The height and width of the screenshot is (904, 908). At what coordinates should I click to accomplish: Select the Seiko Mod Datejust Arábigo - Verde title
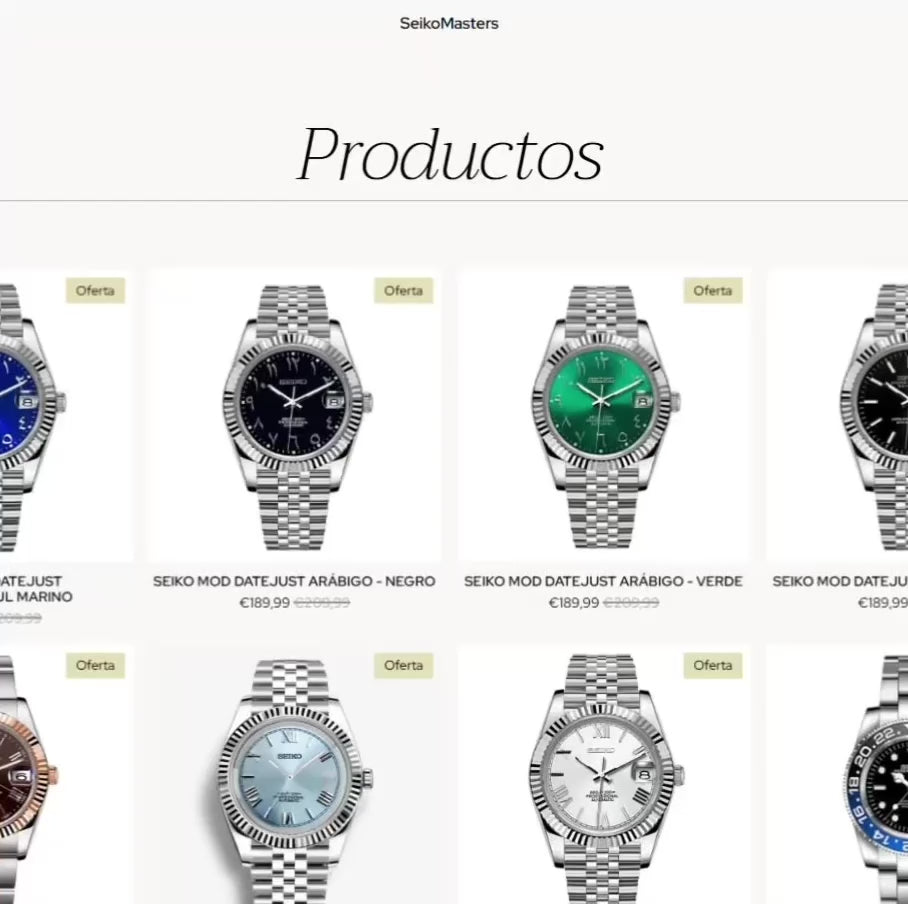point(603,581)
